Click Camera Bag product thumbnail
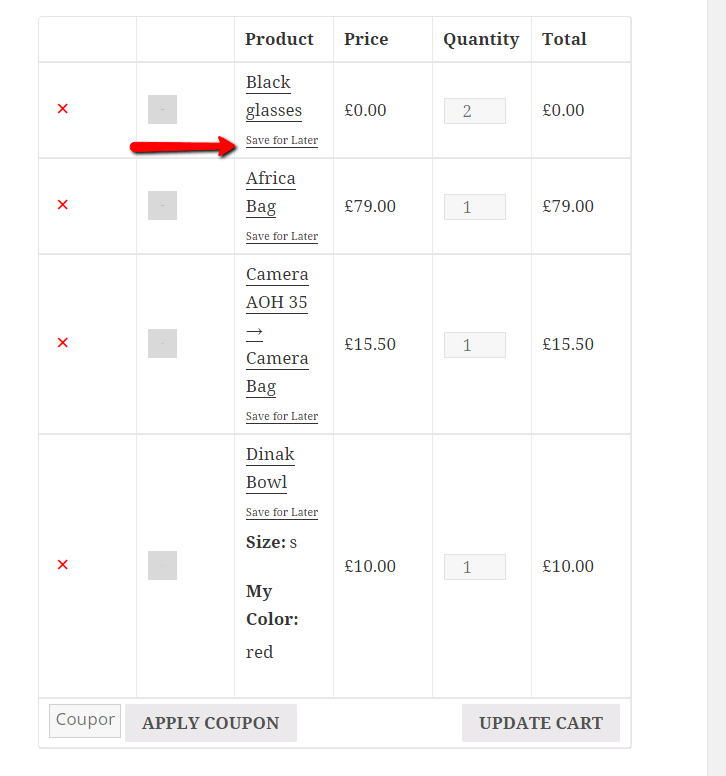726x776 pixels. coord(162,344)
